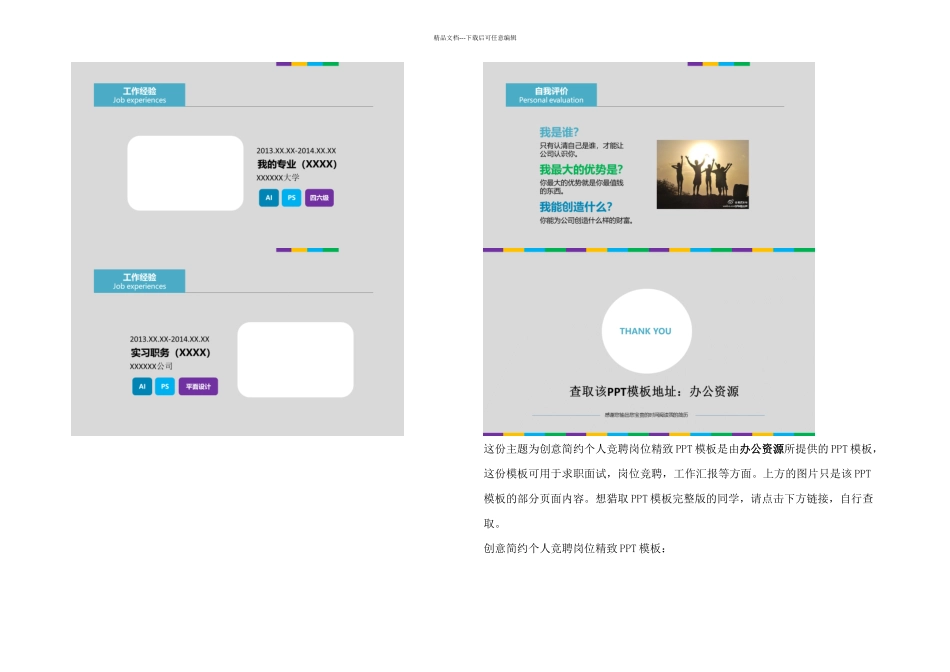Screen dimensions: 950x672
Task: Click the text 你能为公司创造什么样的财富。
Action: [586, 221]
